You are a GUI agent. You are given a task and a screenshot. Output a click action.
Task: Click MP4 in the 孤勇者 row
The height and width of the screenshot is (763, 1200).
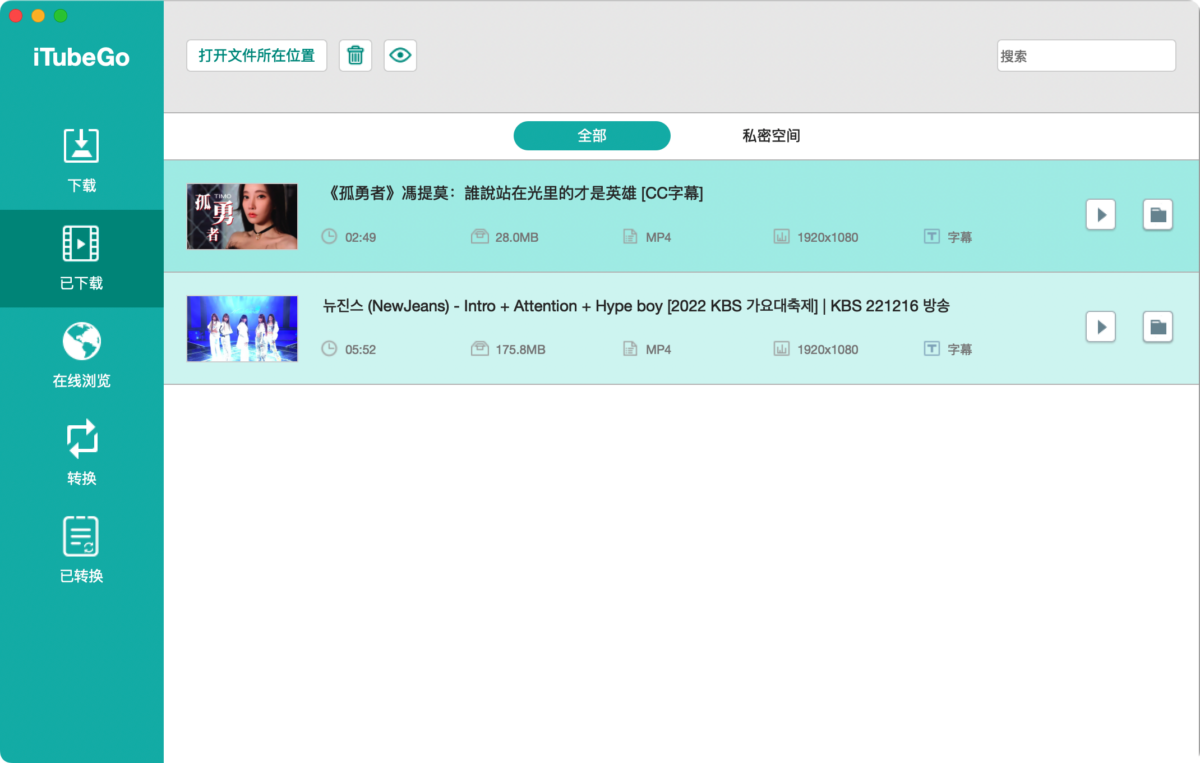658,238
